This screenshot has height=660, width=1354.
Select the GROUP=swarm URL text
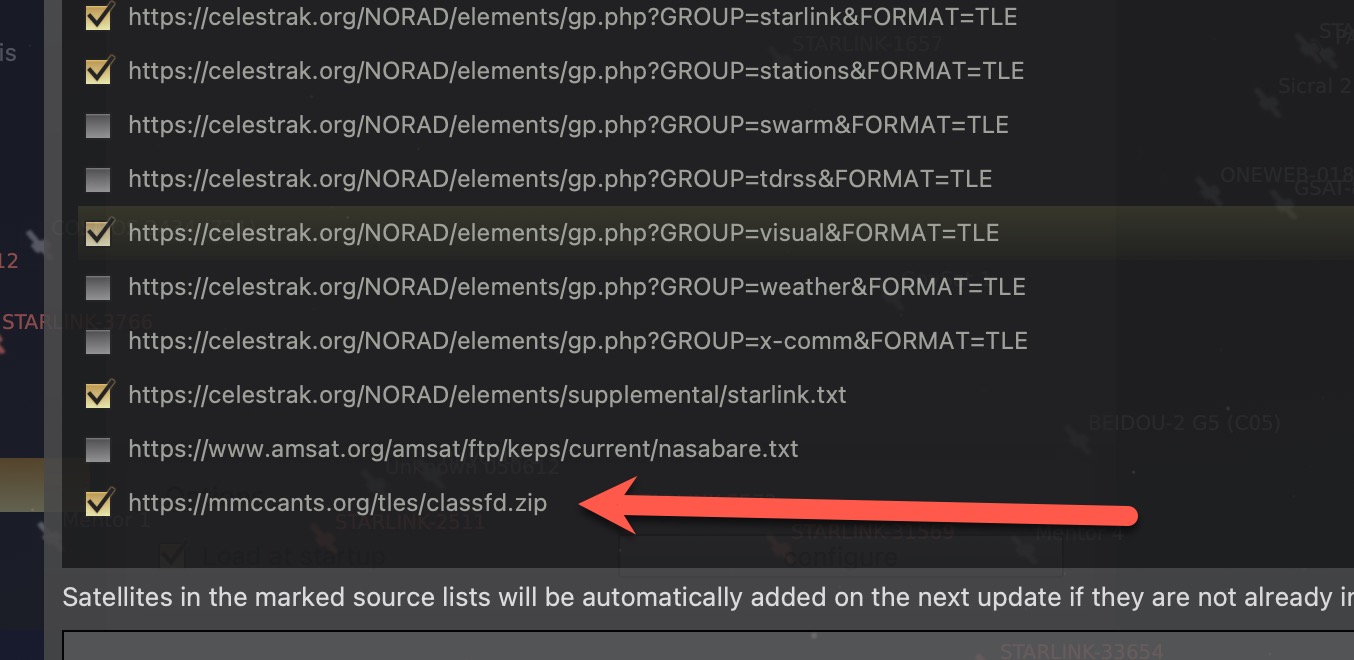tap(568, 126)
